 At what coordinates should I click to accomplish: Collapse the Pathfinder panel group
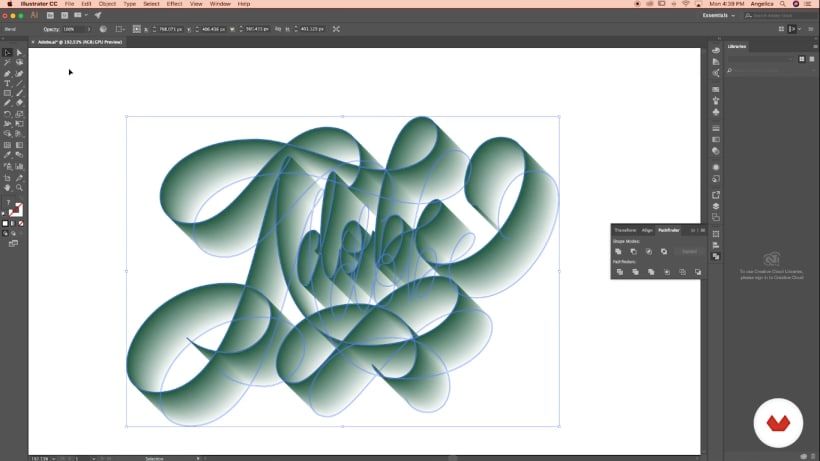click(693, 230)
